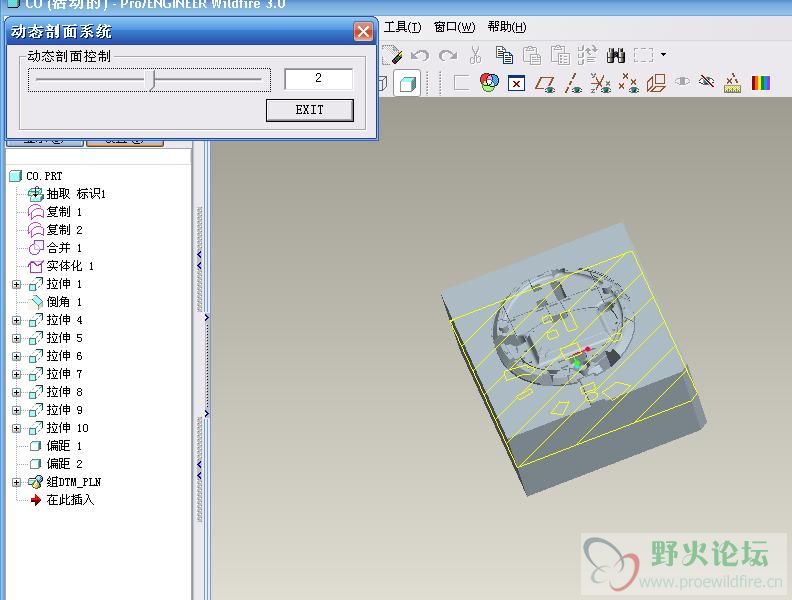
Task: Click the section value field showing 2
Action: (318, 78)
